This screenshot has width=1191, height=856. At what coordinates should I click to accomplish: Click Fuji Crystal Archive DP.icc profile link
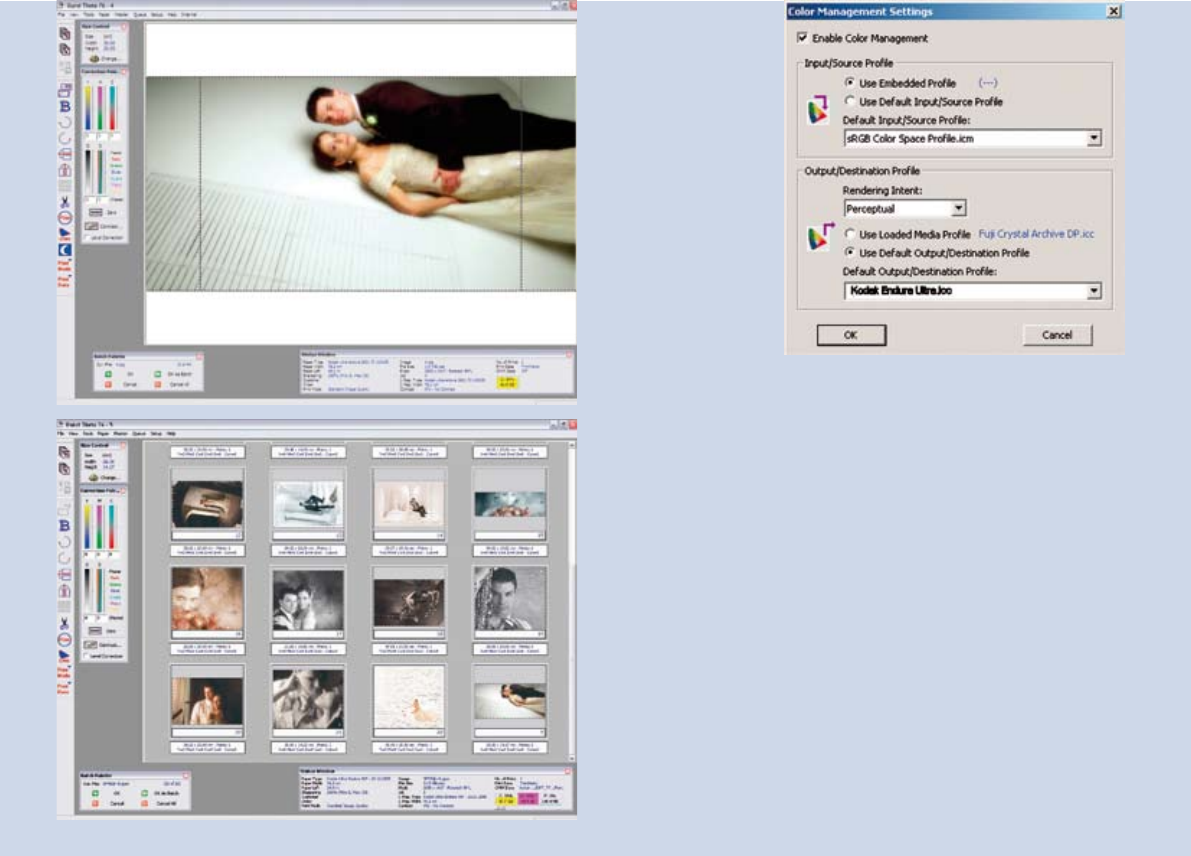click(x=1036, y=234)
